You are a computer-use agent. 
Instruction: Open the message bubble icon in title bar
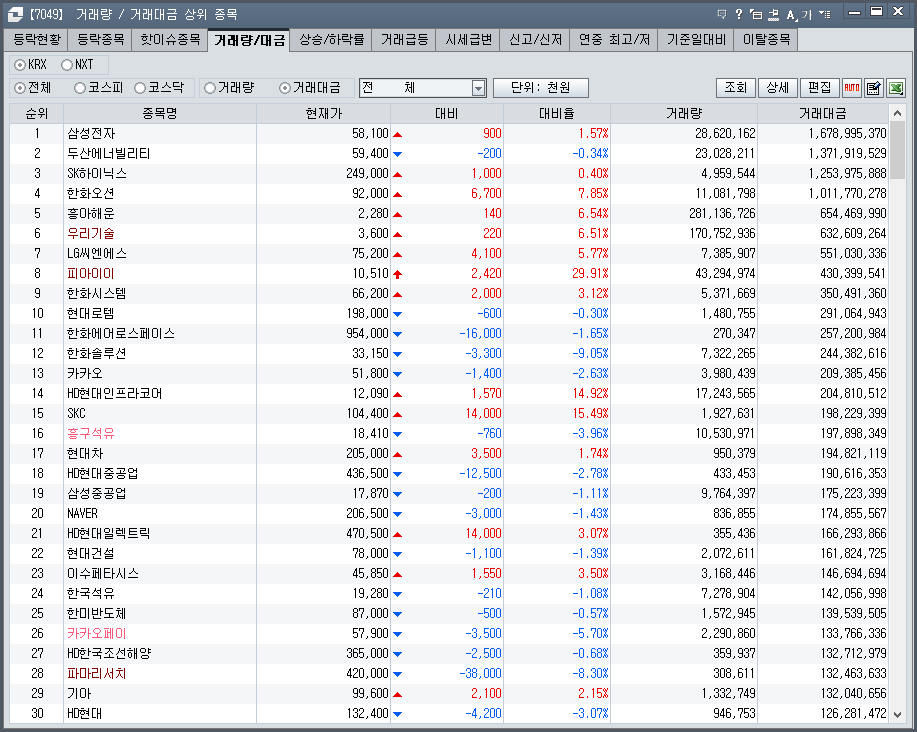click(722, 14)
